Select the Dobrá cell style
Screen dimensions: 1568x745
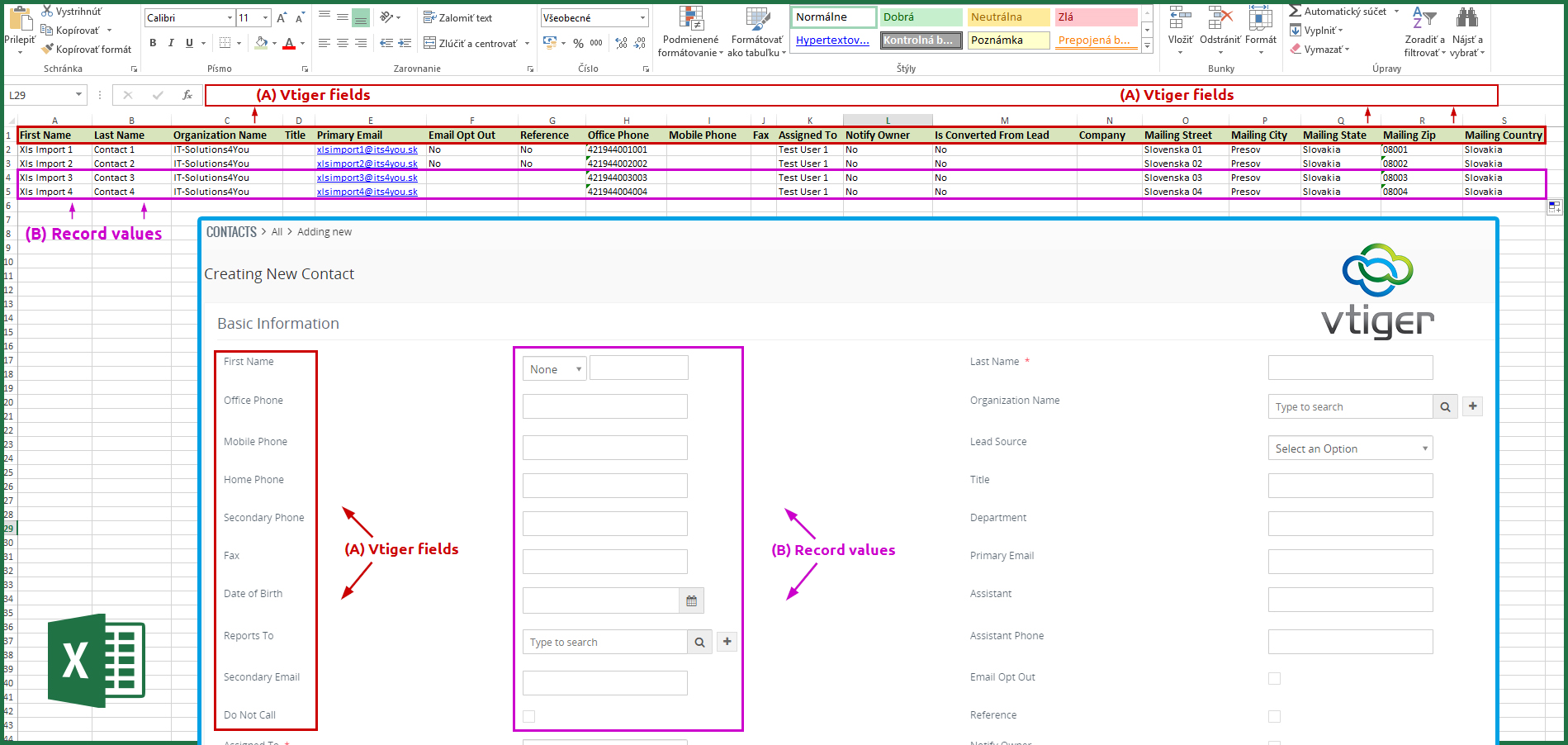click(921, 17)
